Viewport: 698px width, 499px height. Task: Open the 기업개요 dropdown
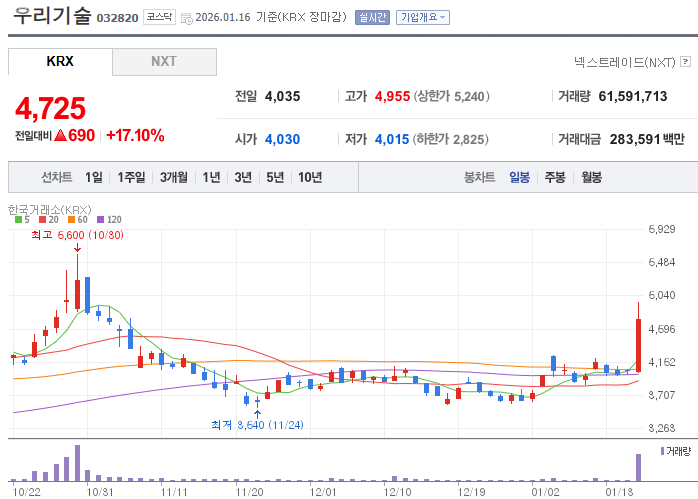tap(422, 17)
